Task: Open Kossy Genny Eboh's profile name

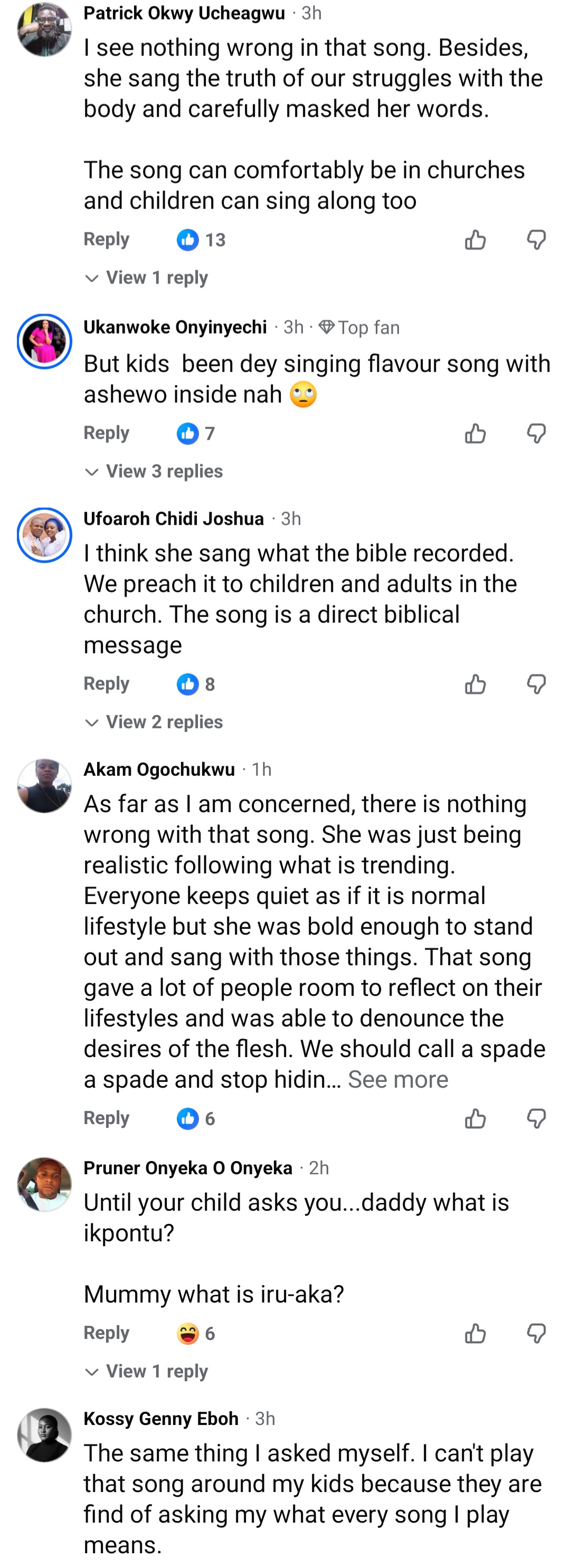Action: (161, 1419)
